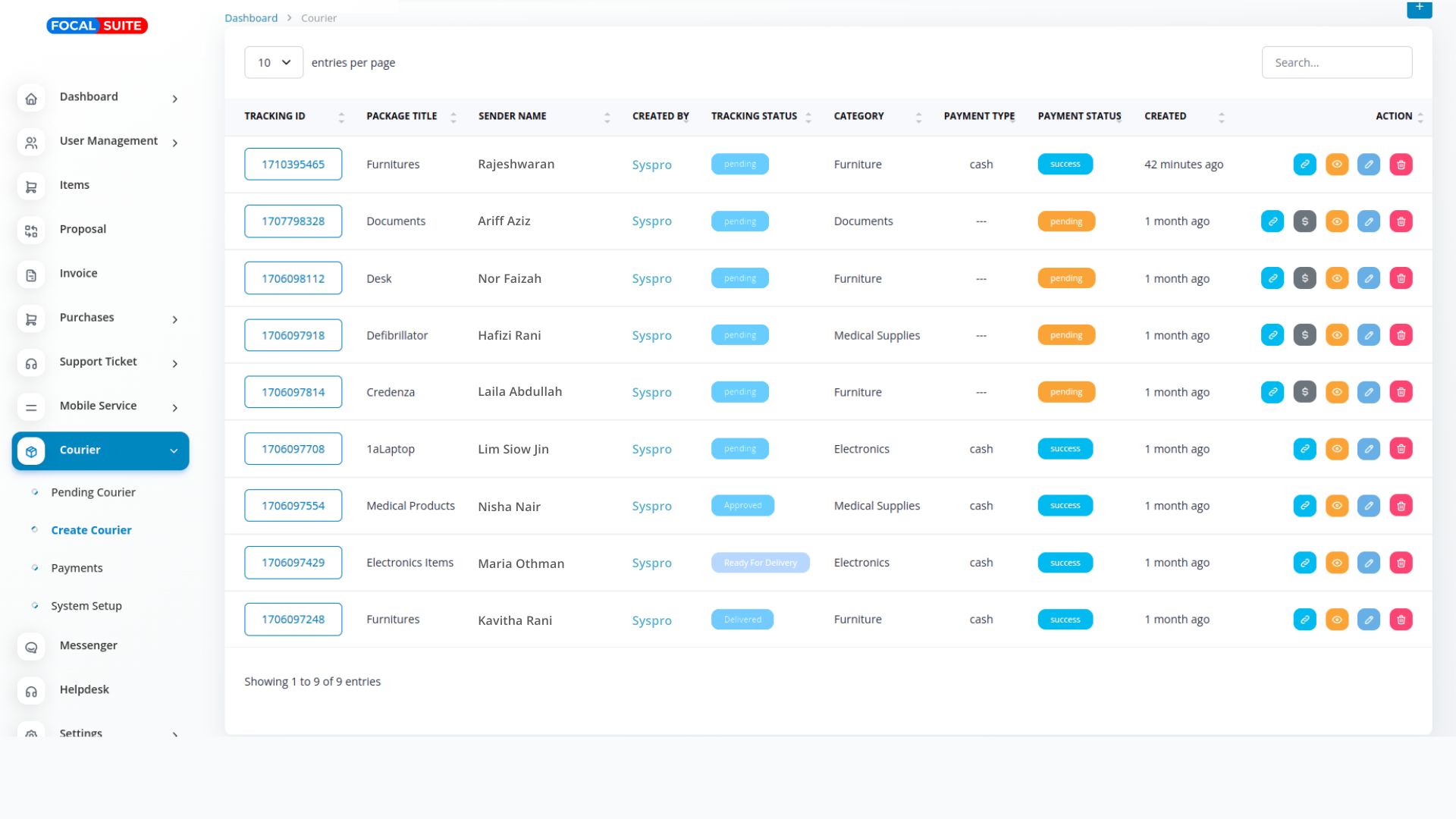Click the payment dollar icon for Ariff Aziz
Image resolution: width=1456 pixels, height=819 pixels.
[x=1304, y=221]
